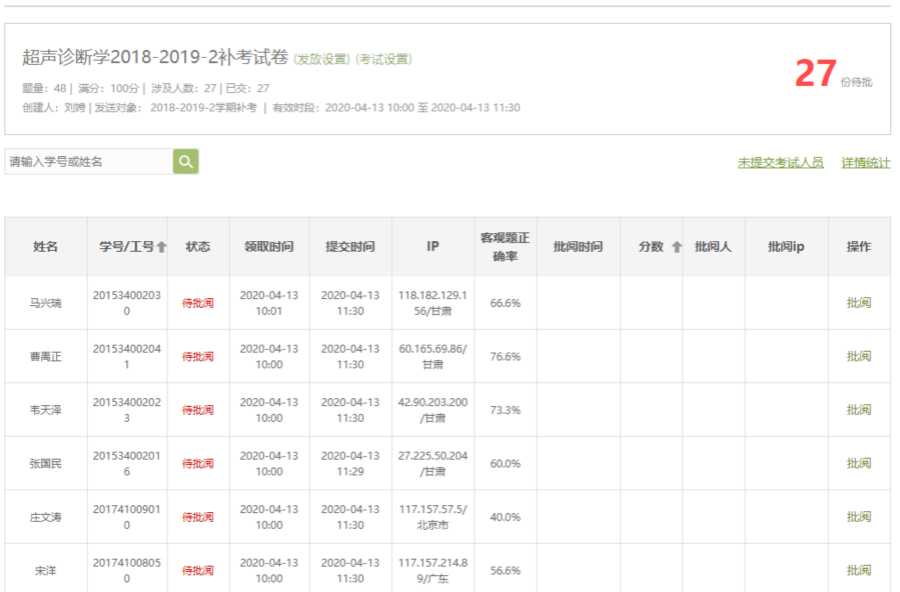This screenshot has width=900, height=592.
Task: Sort by 学号/工号 arrow icon
Action: 162,247
